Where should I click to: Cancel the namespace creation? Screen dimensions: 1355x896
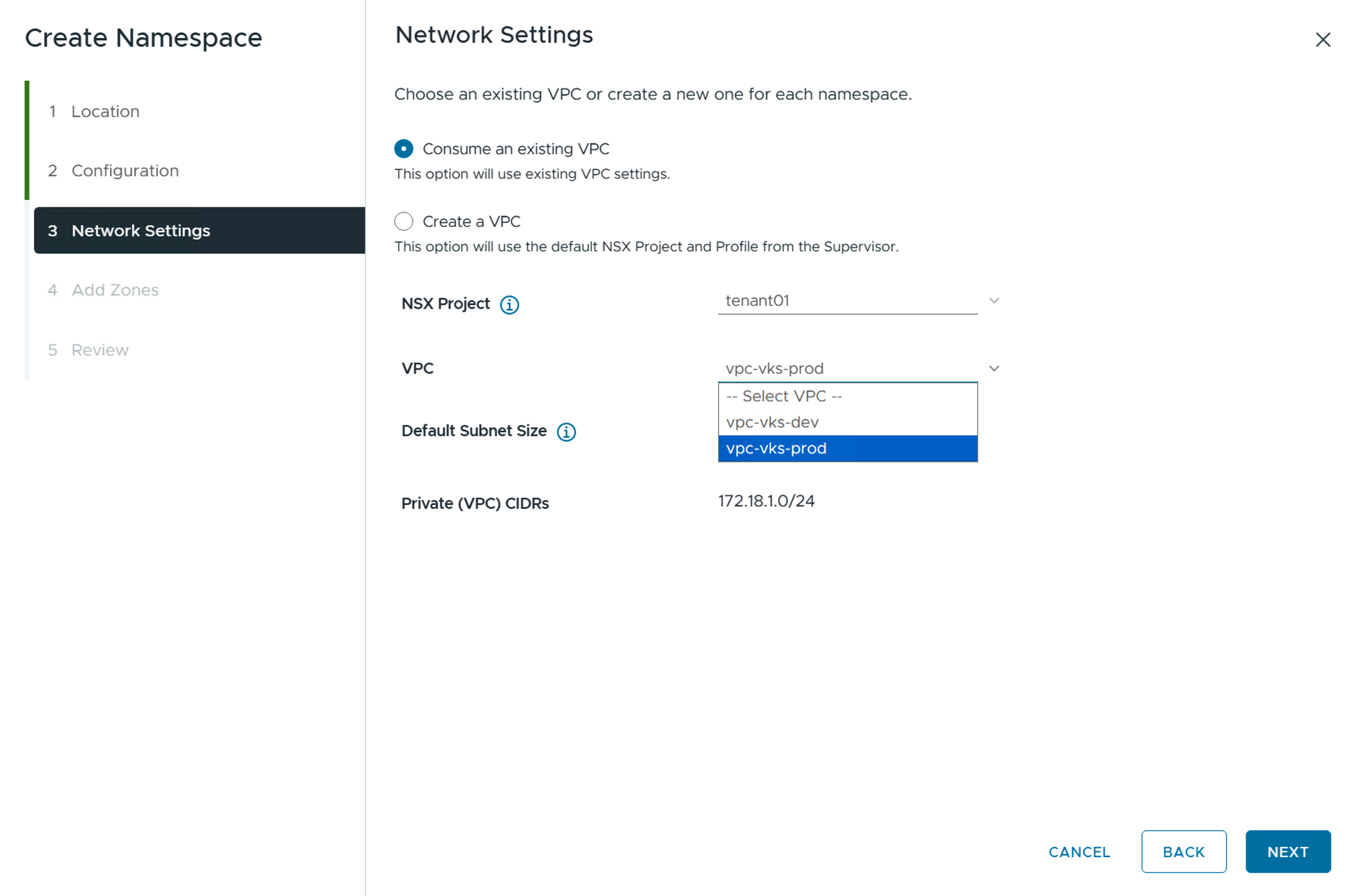tap(1079, 852)
